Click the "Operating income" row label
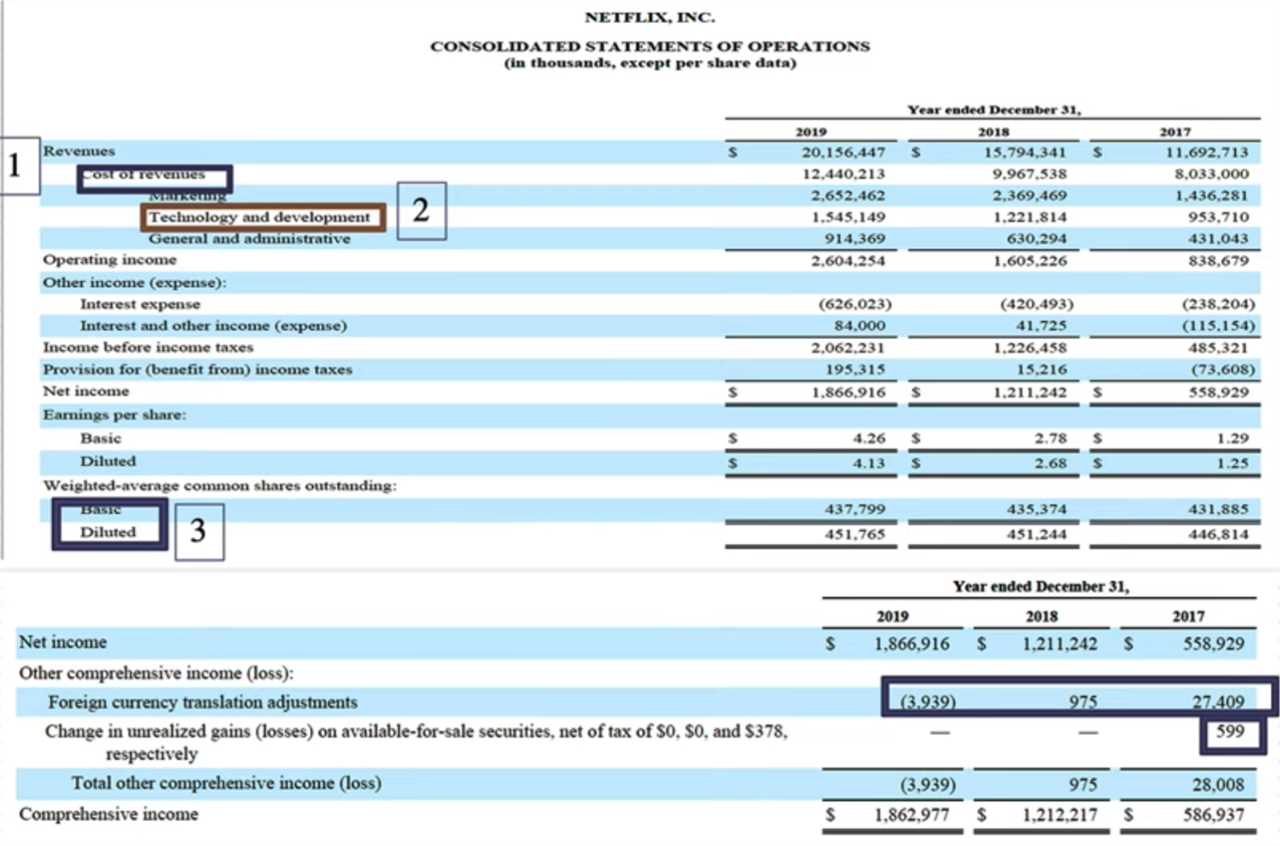1280x846 pixels. point(110,260)
